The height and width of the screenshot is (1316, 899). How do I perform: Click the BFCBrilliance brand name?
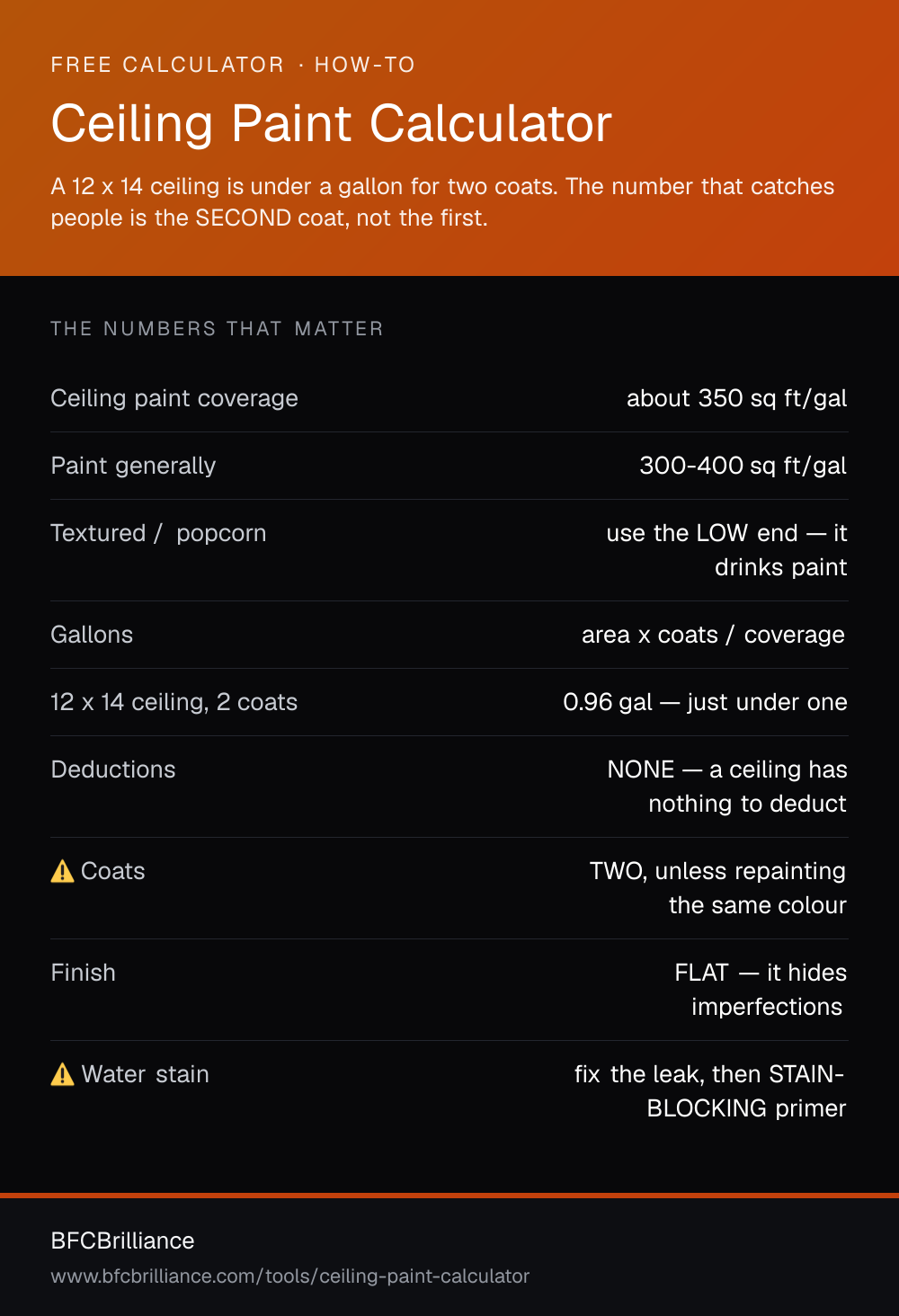tap(122, 1240)
